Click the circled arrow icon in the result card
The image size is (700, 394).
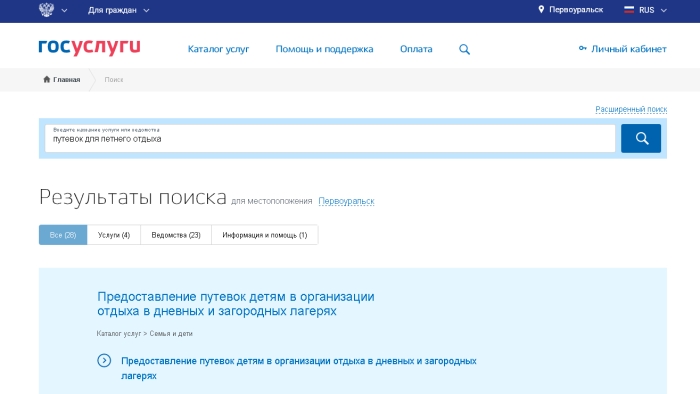pos(104,361)
